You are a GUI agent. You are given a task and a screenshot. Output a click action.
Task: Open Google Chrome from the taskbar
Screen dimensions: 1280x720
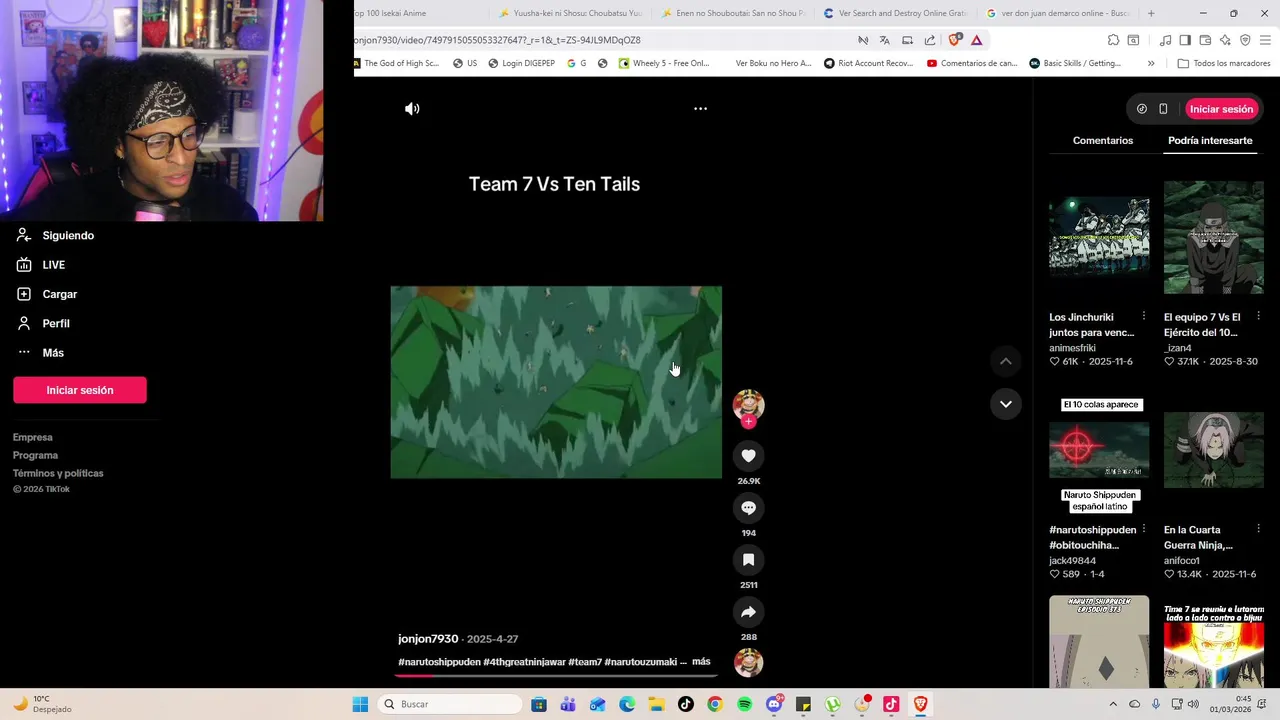pyautogui.click(x=714, y=704)
